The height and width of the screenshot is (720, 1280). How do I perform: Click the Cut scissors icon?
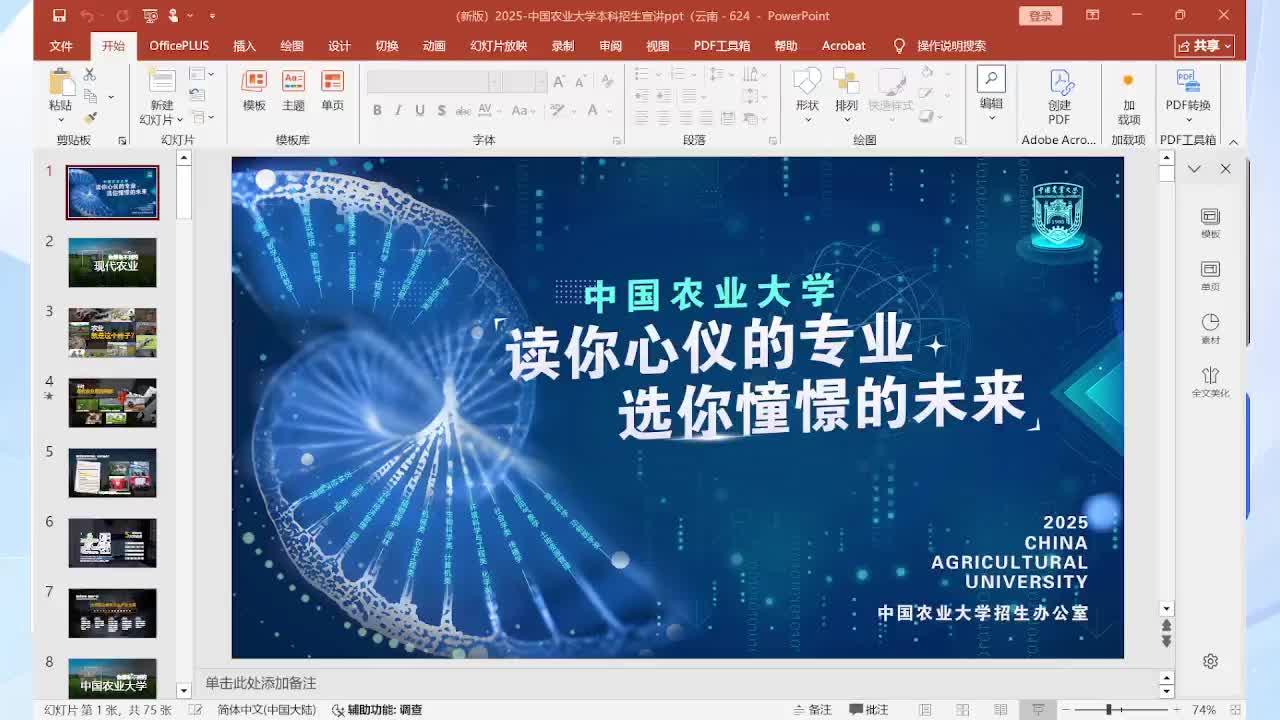89,75
